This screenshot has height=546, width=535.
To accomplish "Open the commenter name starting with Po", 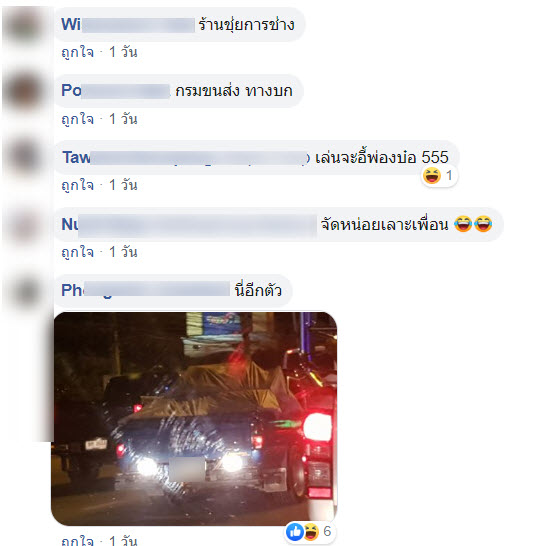I will tap(115, 91).
